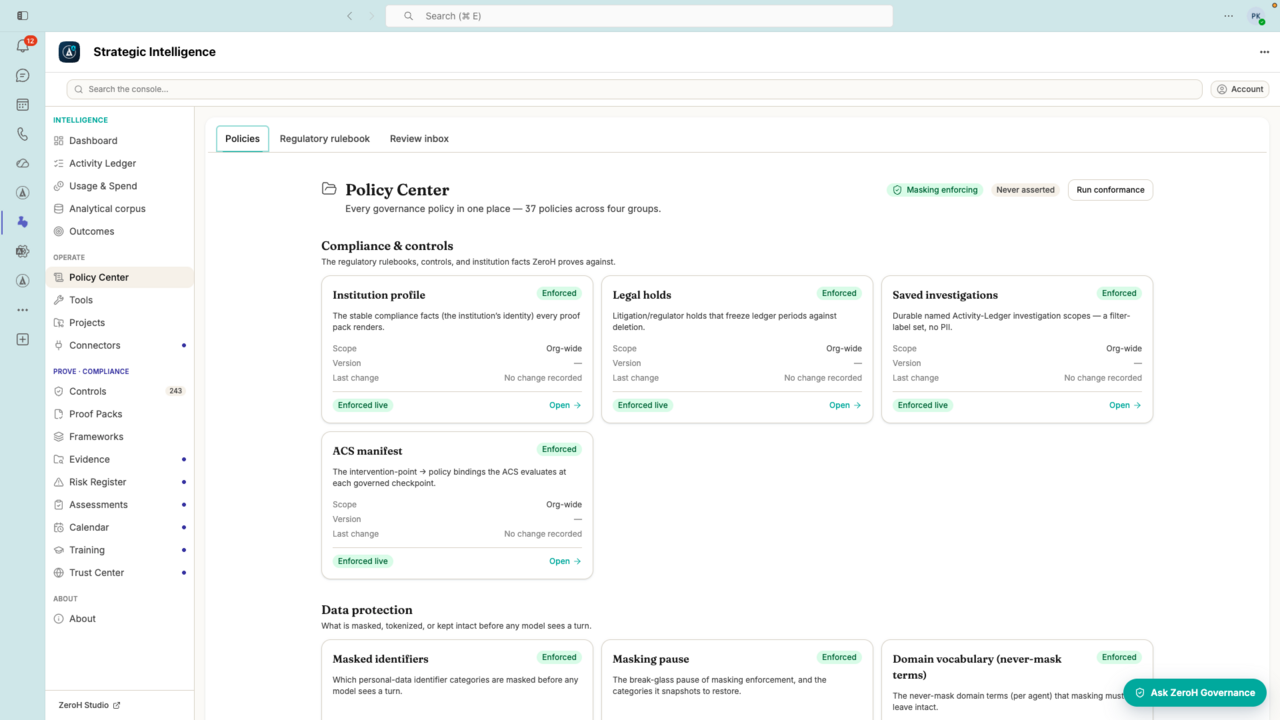Click Enforced badge on ACS manifest card
This screenshot has height=720, width=1280.
tap(559, 449)
